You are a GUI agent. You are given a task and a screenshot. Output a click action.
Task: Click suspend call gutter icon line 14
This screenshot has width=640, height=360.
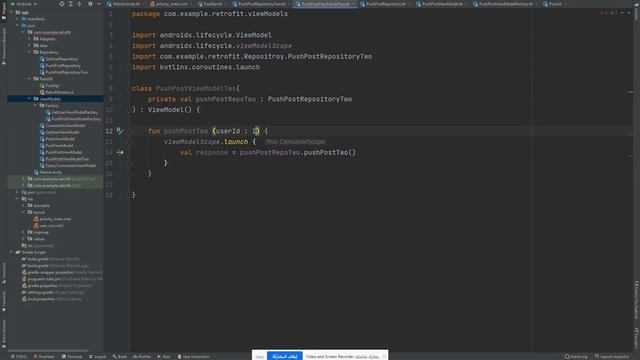(x=120, y=152)
